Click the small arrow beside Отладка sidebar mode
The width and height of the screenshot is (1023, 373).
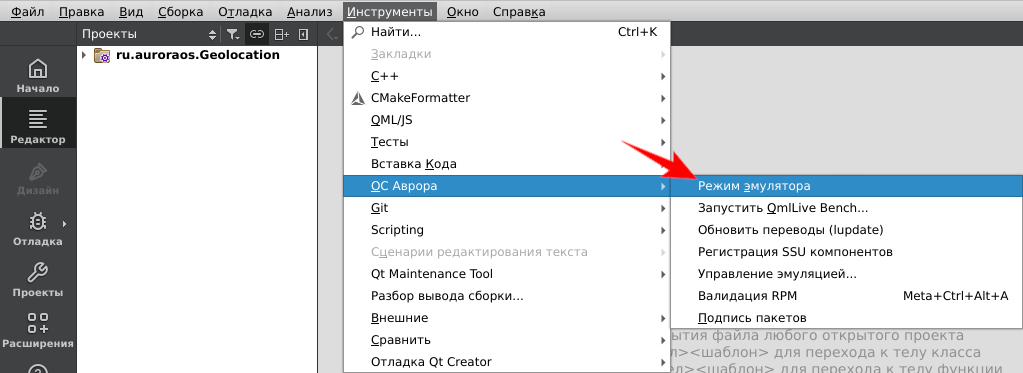(65, 224)
